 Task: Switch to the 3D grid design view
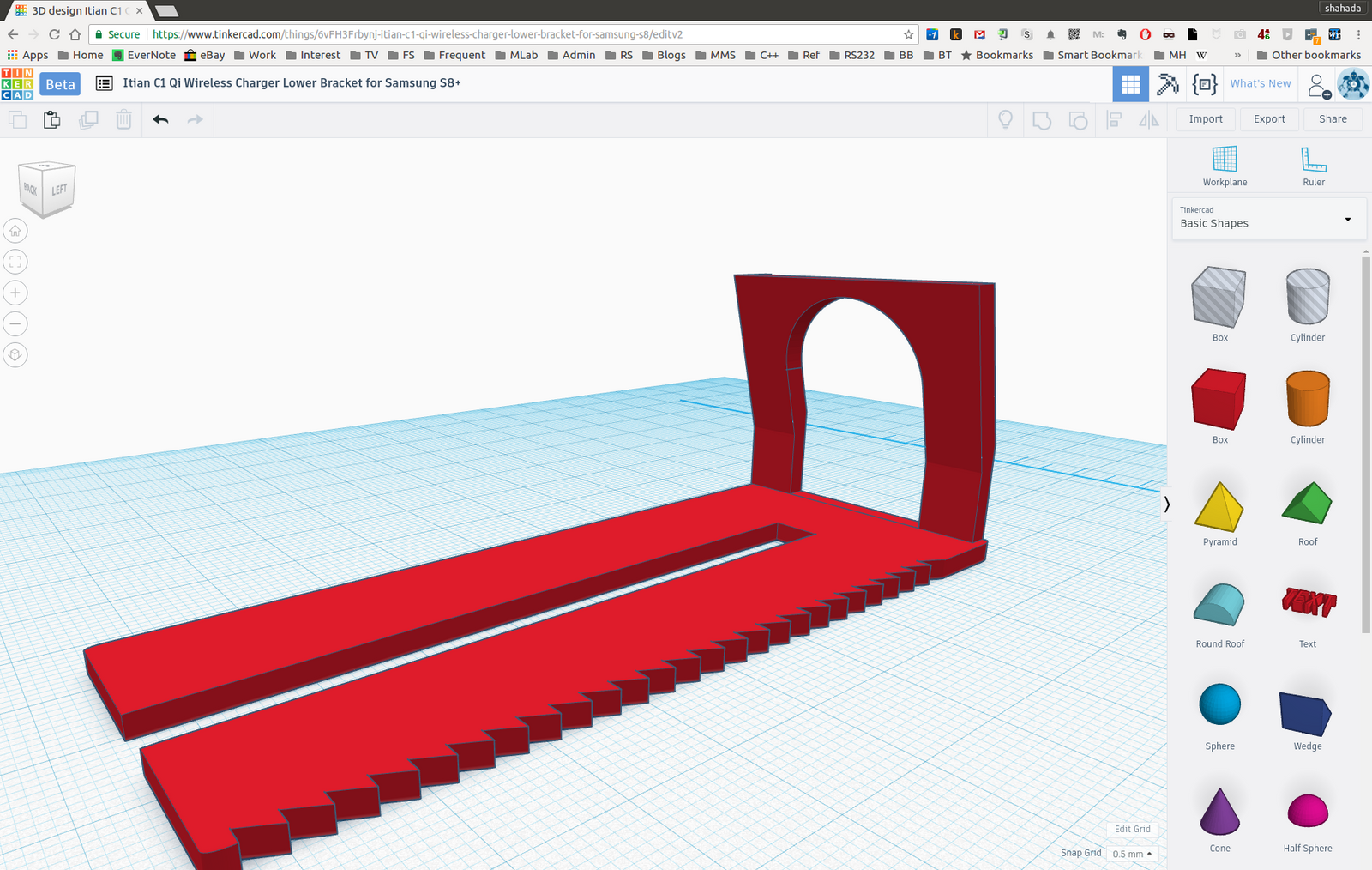pos(1130,84)
